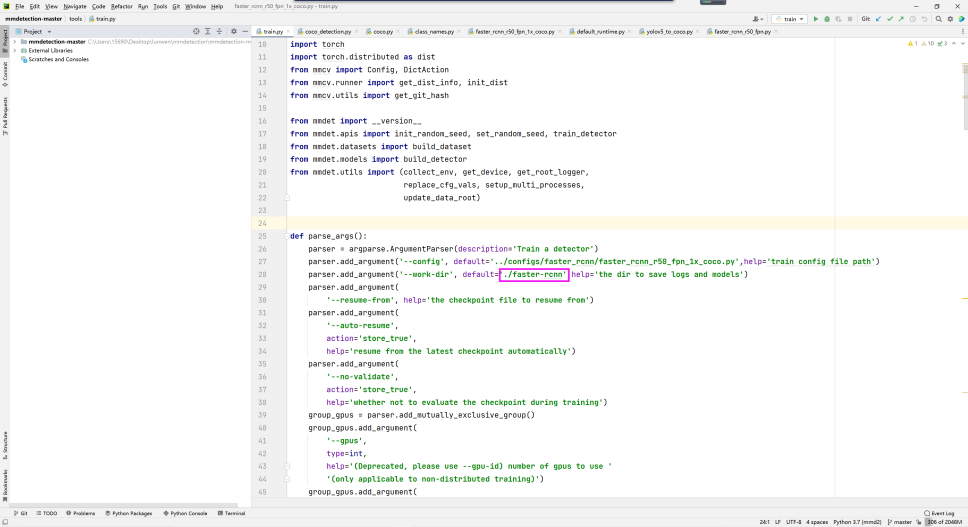Open the train run configuration dropdown
Image resolution: width=968 pixels, height=527 pixels.
pos(792,19)
